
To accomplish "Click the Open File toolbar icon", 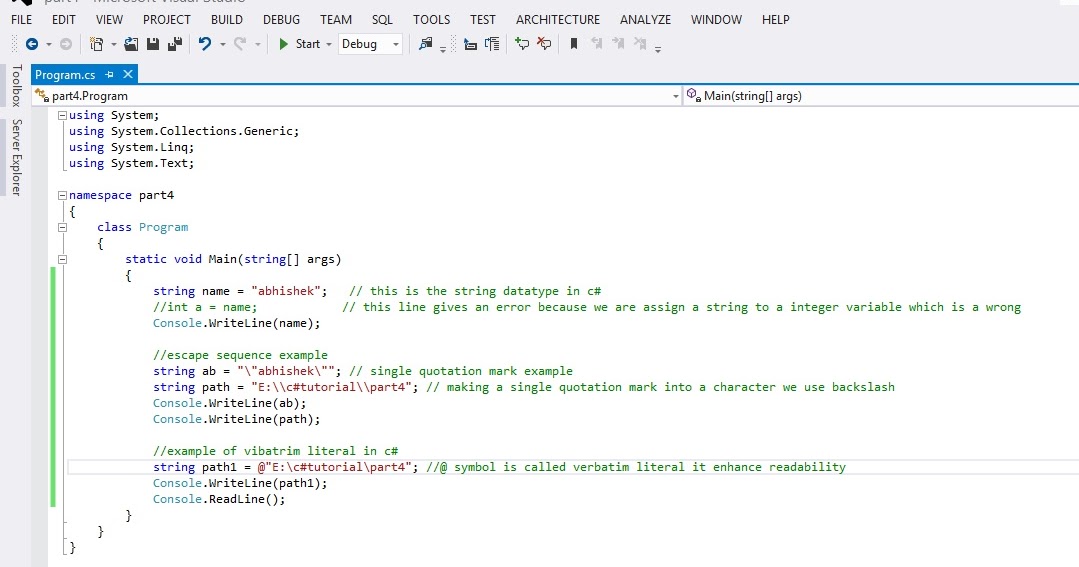I will click(131, 44).
